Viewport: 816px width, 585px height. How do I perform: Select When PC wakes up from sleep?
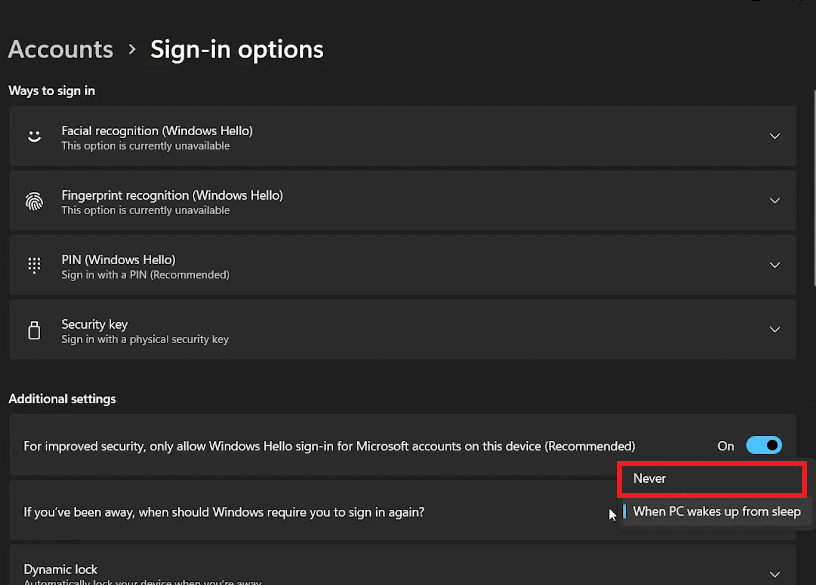click(x=716, y=512)
